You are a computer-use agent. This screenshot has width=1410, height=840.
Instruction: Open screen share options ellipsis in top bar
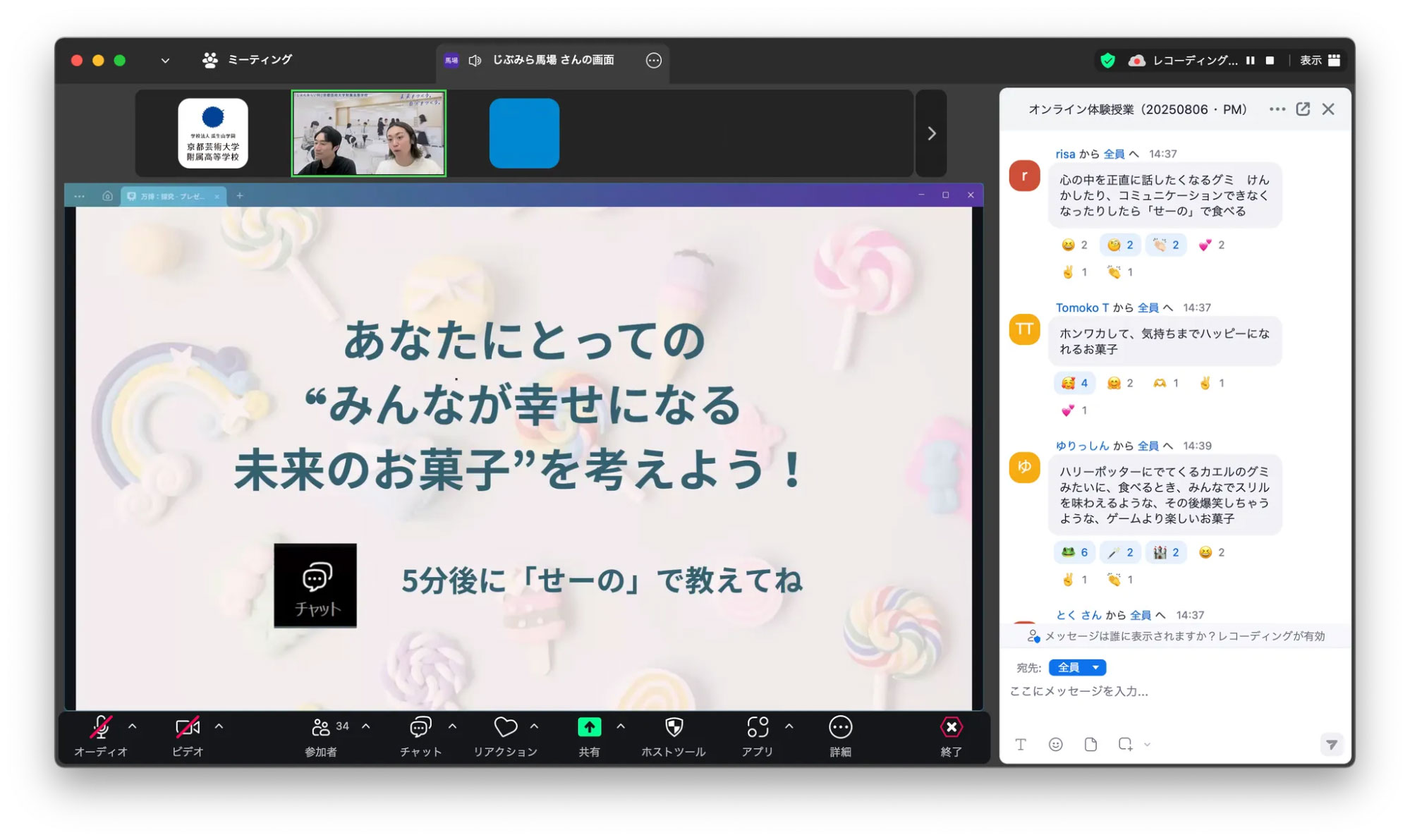pos(654,61)
